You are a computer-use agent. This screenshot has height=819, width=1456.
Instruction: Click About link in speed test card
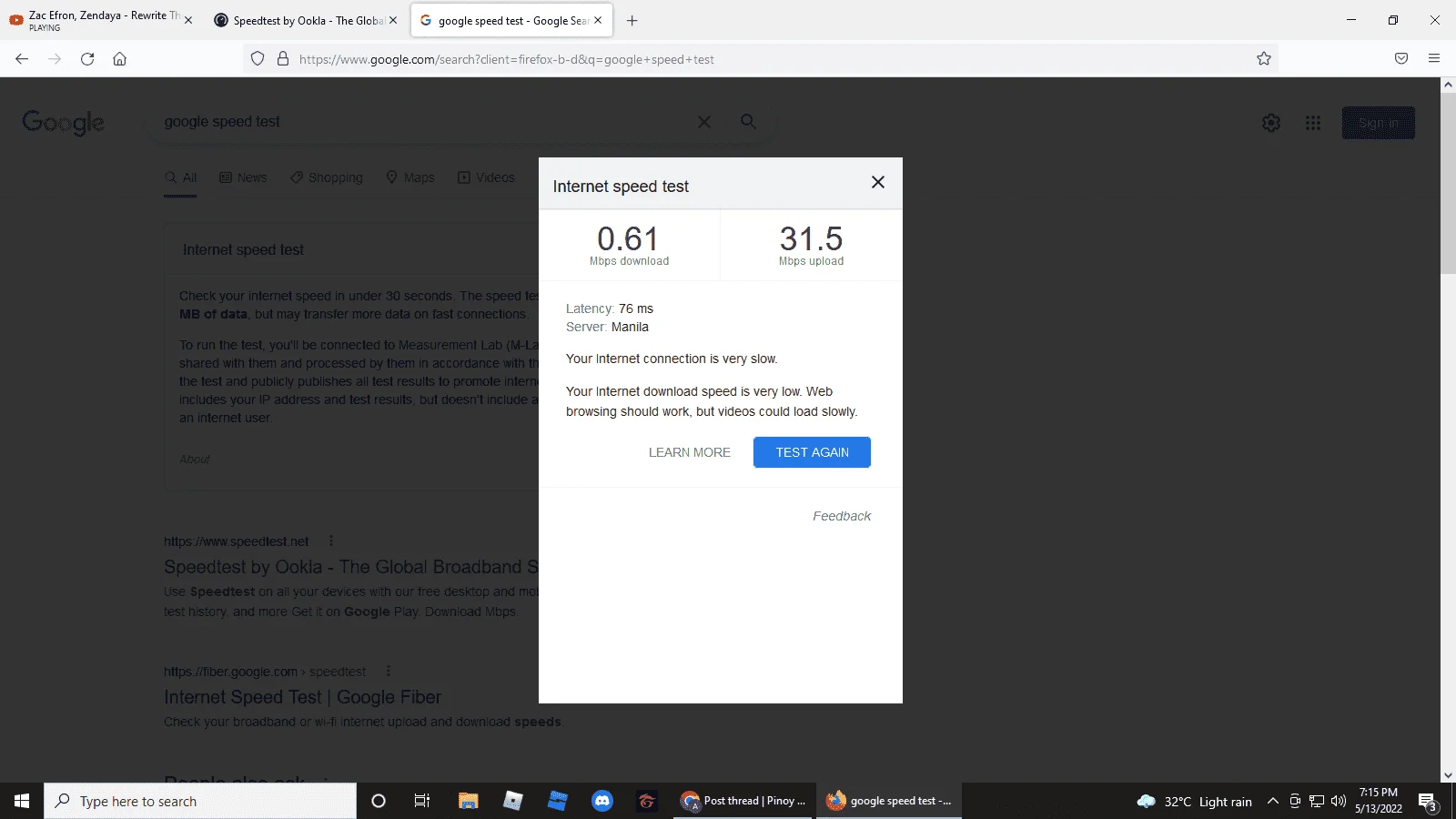pos(194,460)
